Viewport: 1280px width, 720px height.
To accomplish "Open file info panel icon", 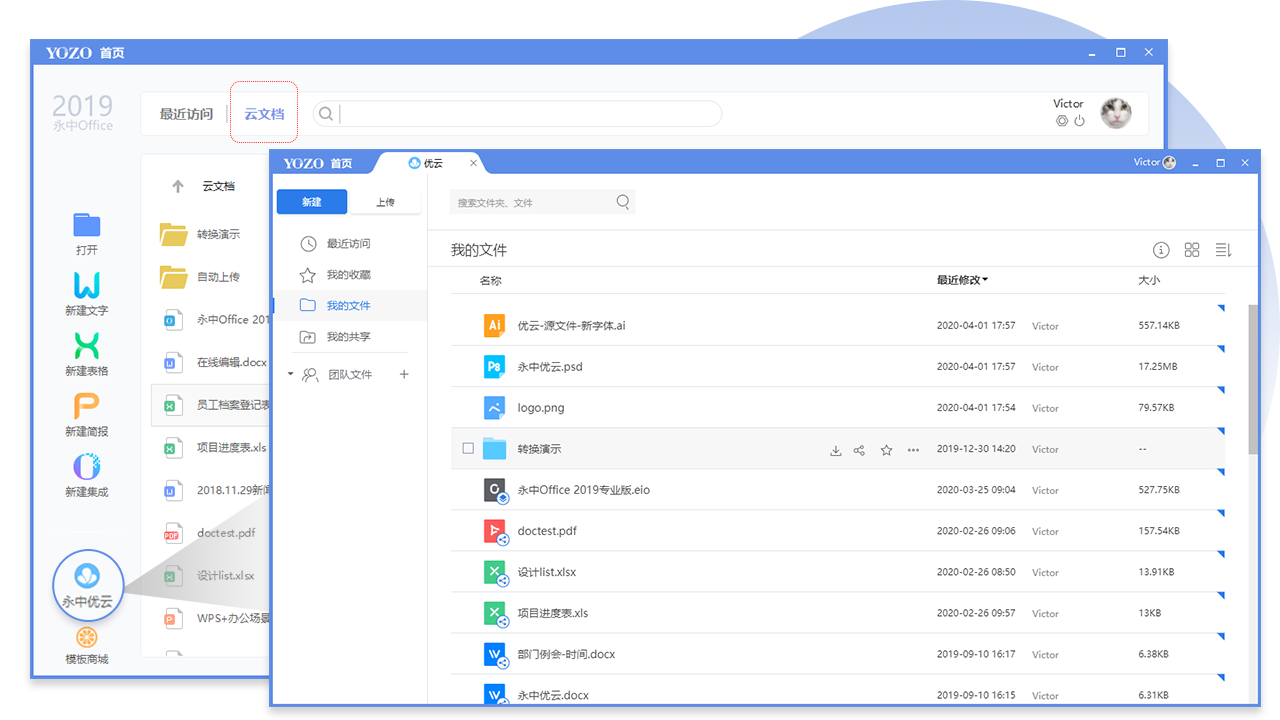I will click(x=1161, y=250).
